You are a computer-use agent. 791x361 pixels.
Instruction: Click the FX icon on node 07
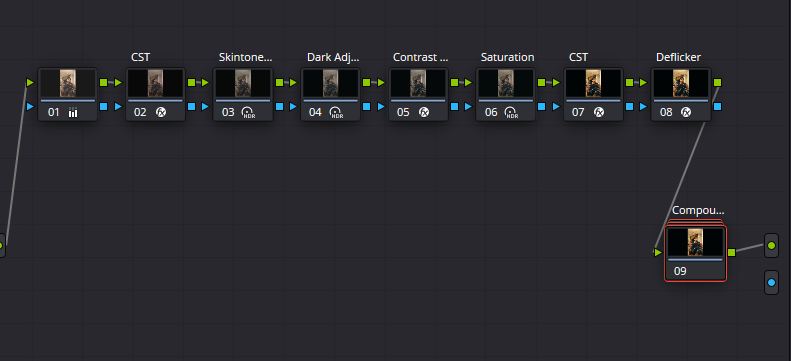(599, 112)
